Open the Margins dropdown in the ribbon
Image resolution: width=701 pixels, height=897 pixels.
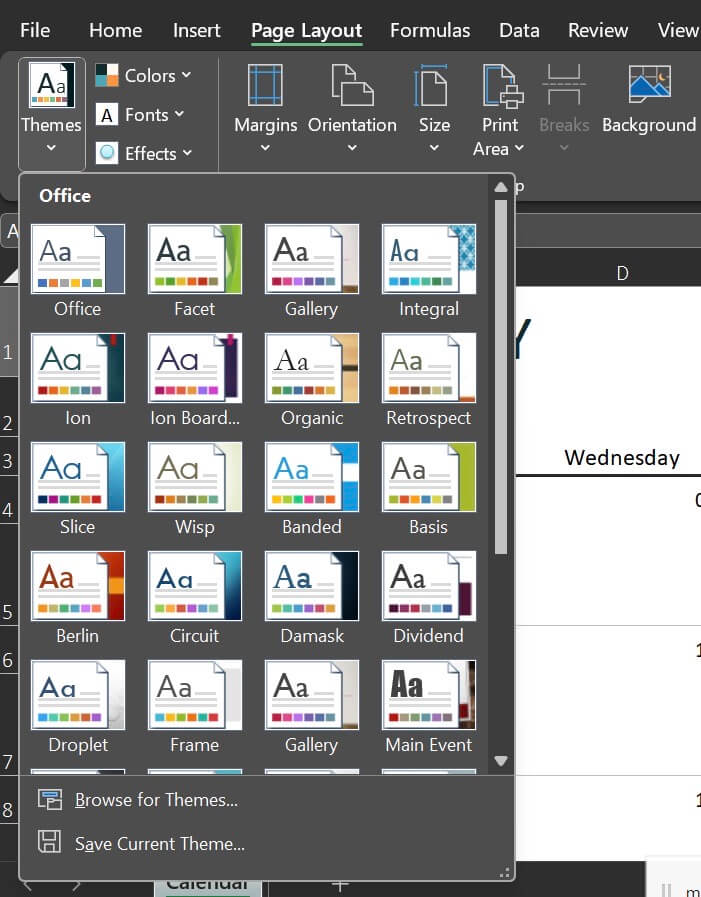click(265, 108)
